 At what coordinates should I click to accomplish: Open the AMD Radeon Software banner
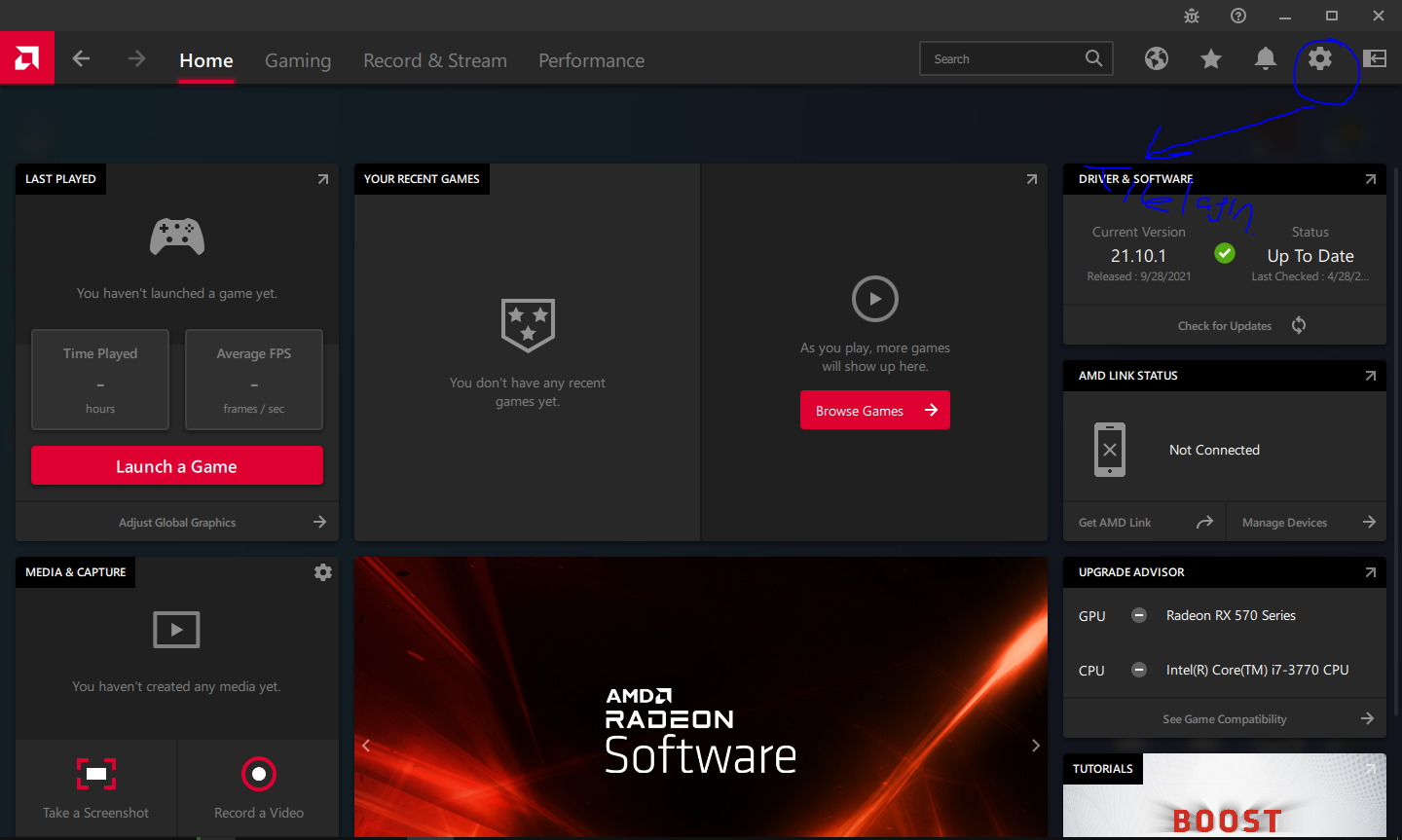click(701, 697)
